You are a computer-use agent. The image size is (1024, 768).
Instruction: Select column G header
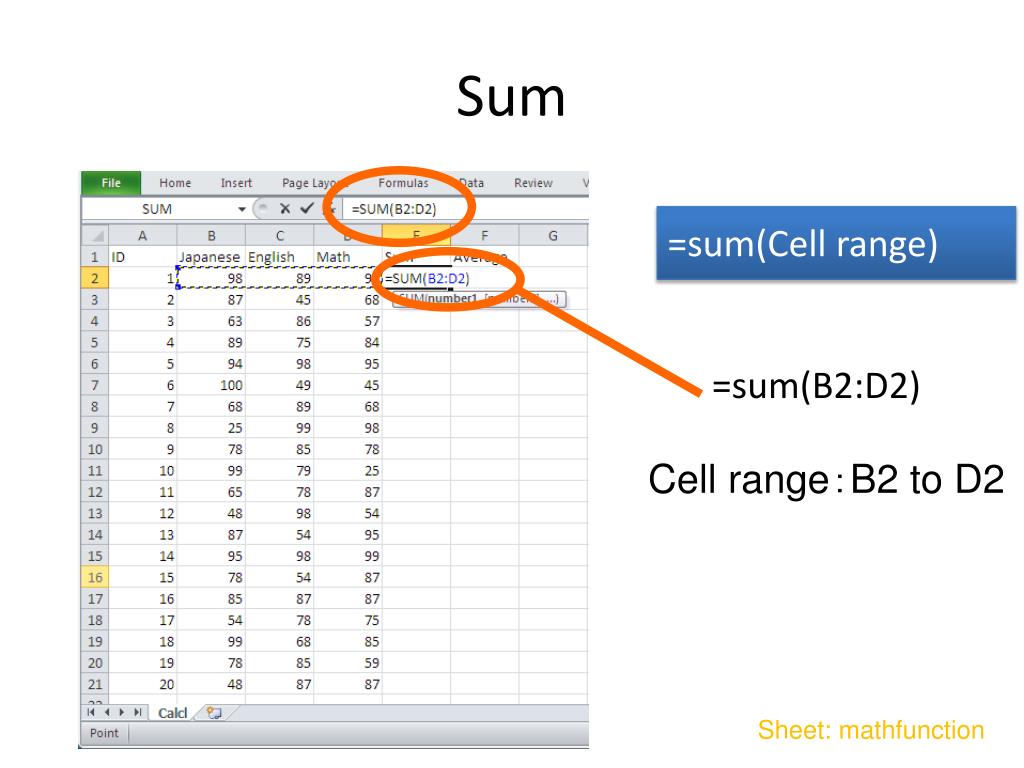552,236
